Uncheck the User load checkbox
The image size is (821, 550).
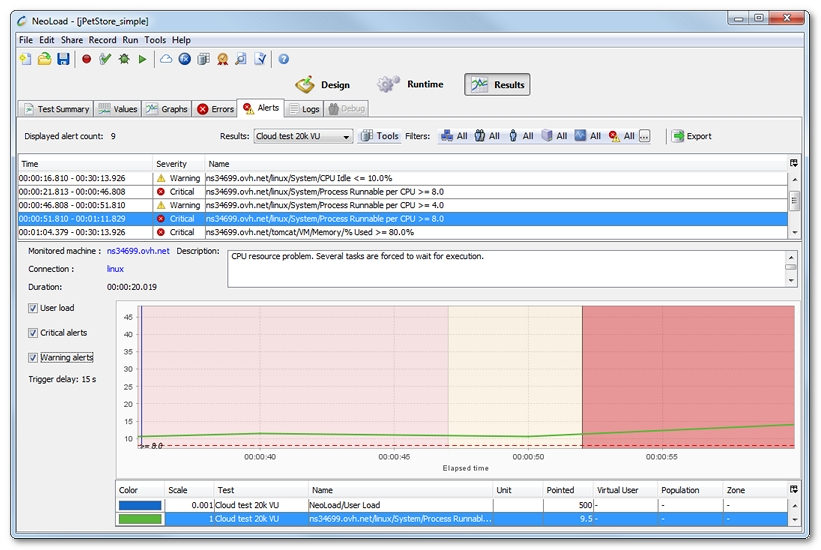tap(33, 308)
